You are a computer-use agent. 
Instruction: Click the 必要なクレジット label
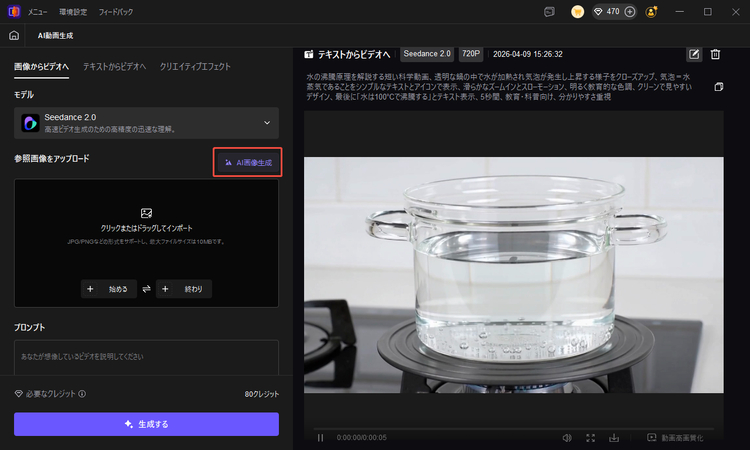click(x=51, y=394)
